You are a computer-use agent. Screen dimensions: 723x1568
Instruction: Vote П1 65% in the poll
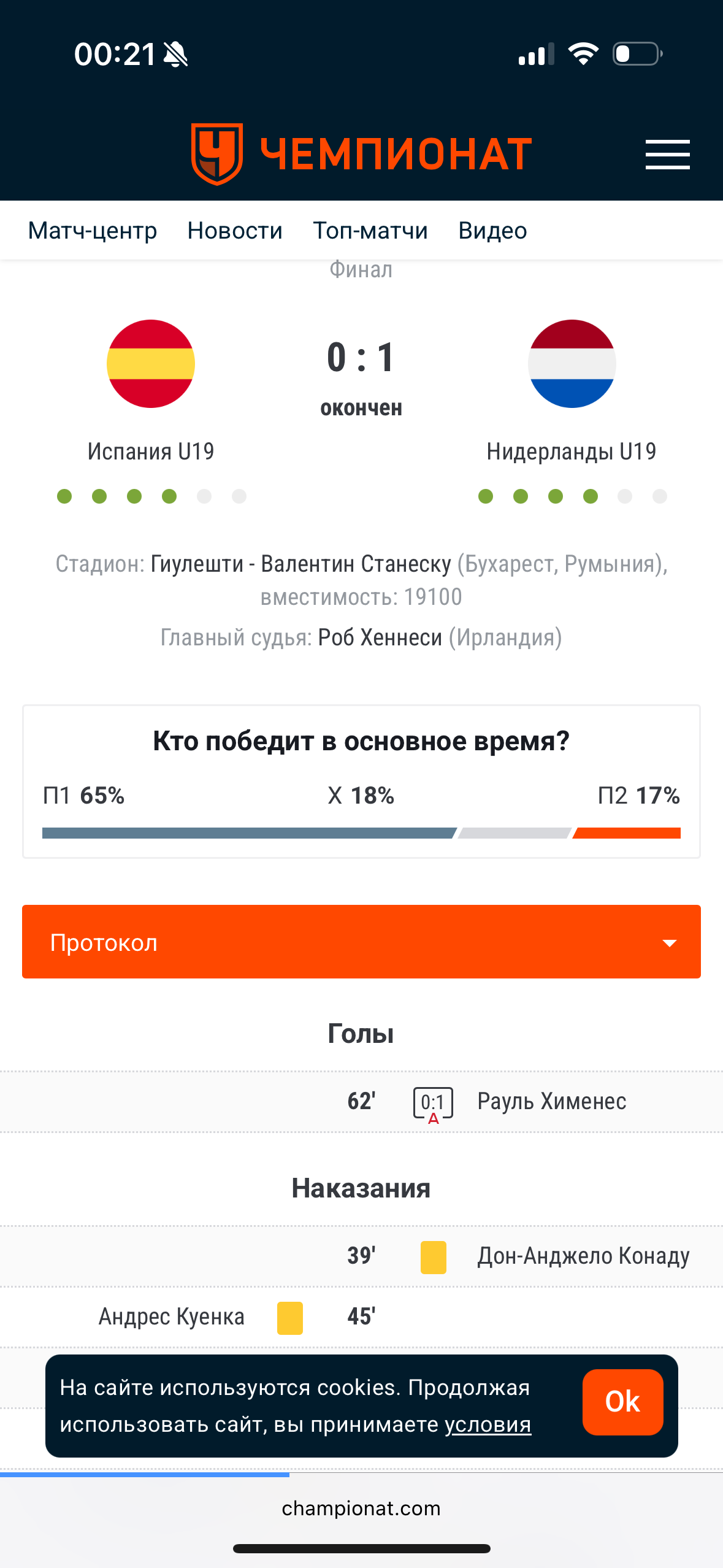click(84, 796)
